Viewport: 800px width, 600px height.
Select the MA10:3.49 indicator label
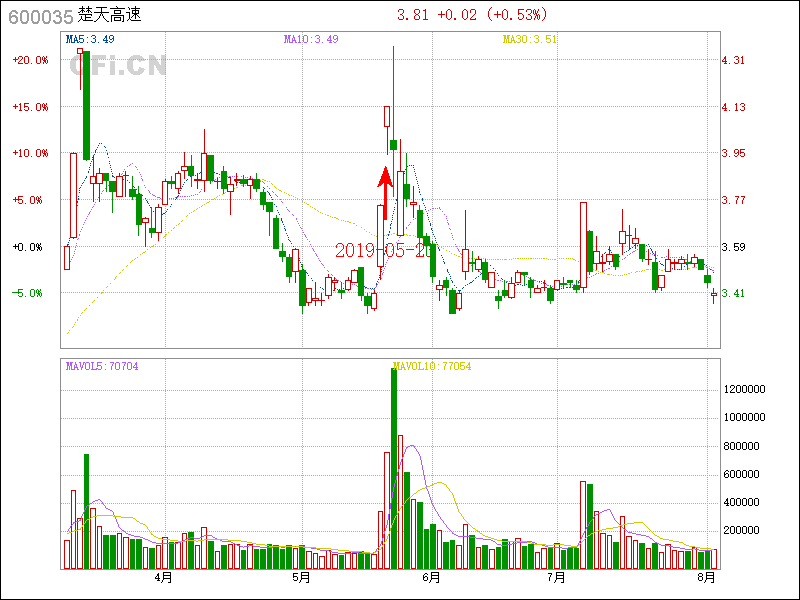click(311, 39)
